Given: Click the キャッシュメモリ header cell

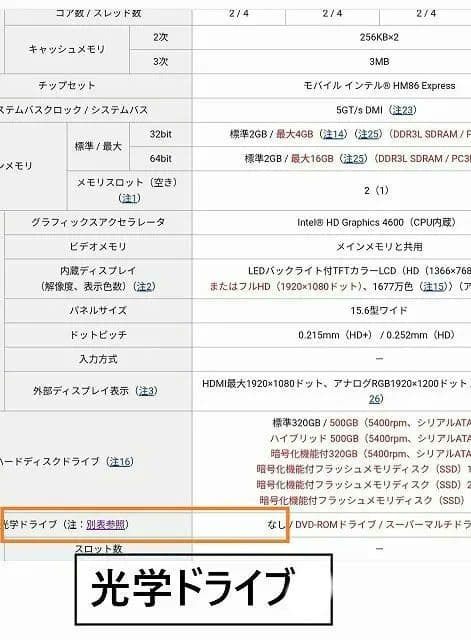Looking at the screenshot, I should click(x=67, y=49).
